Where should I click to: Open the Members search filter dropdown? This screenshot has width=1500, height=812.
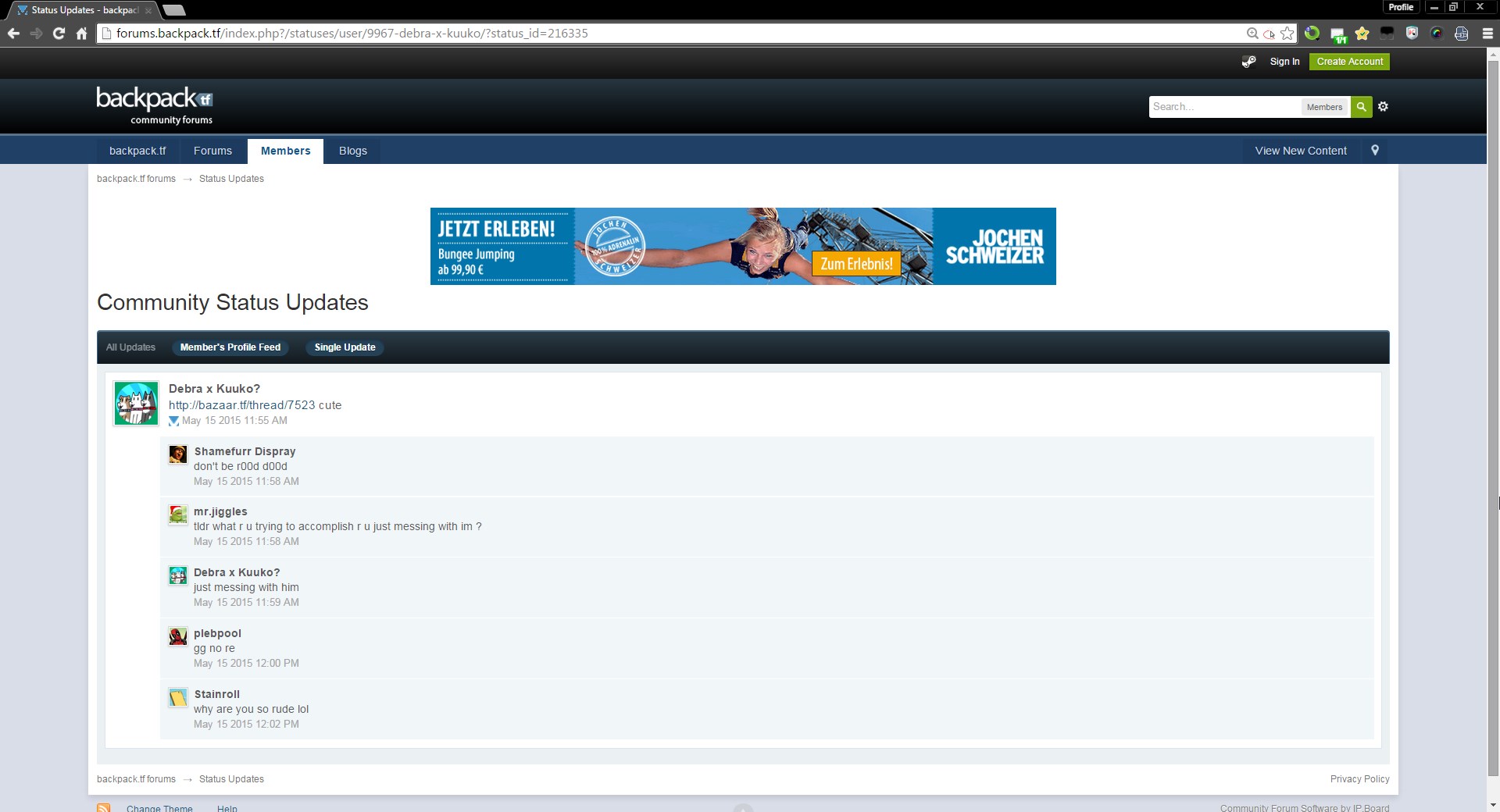(x=1324, y=107)
